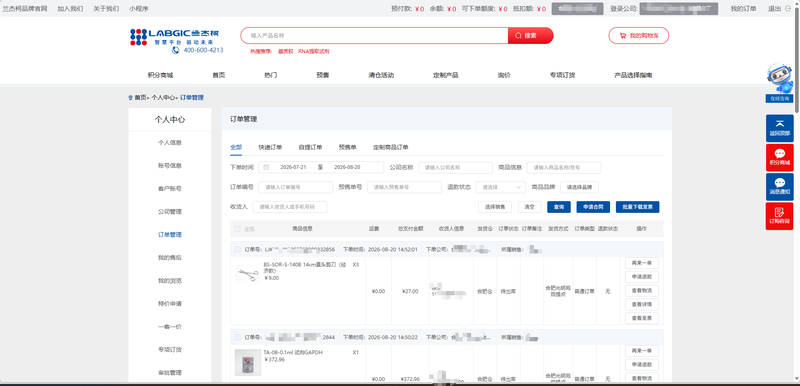Viewport: 800px width, 386px height.
Task: Click 查看发票 for the scissors order
Action: (x=642, y=318)
